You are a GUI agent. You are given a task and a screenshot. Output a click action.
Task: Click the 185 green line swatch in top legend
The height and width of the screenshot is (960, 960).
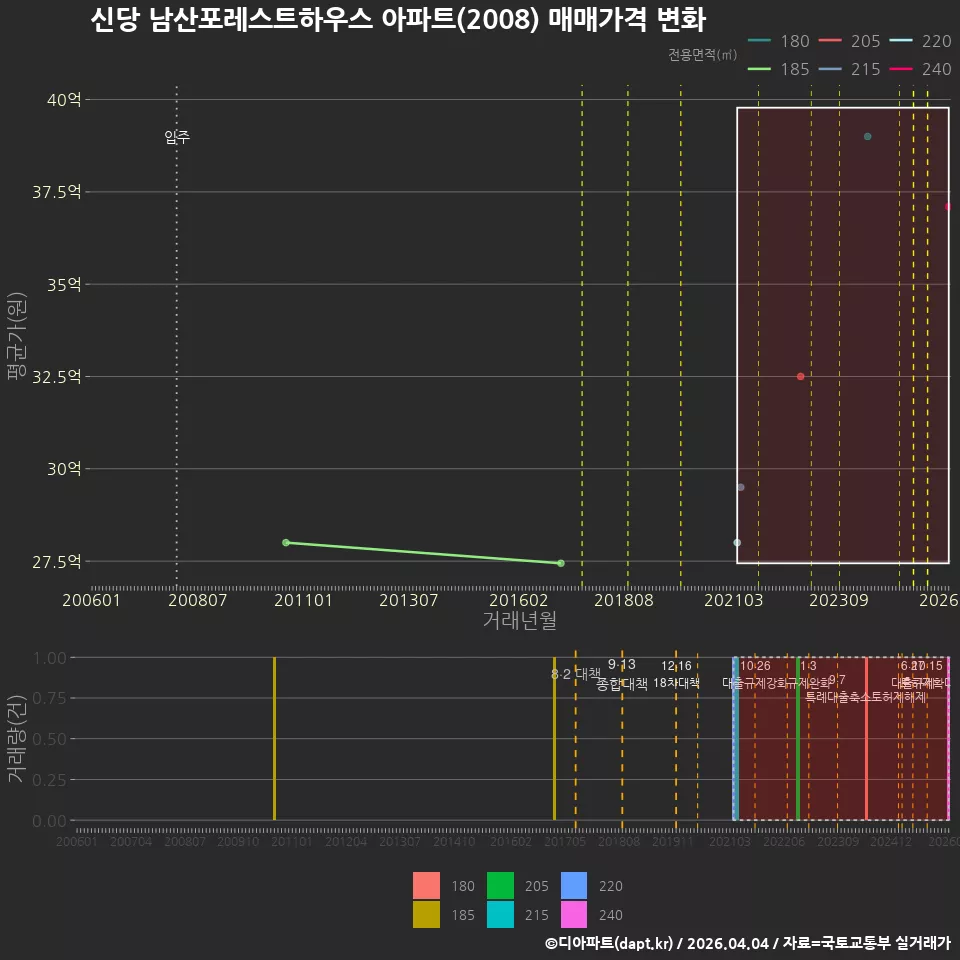pyautogui.click(x=759, y=69)
